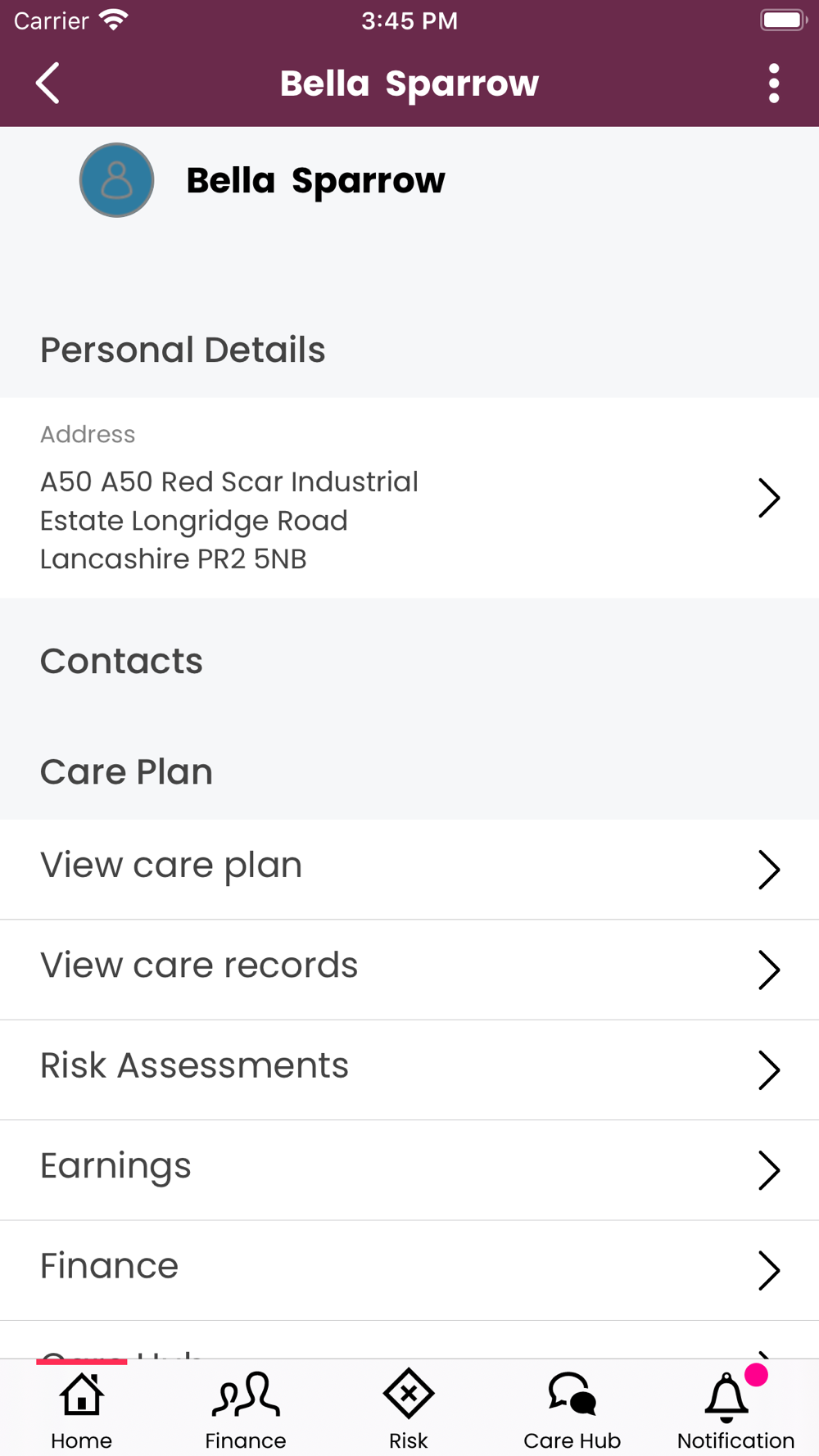Select the Earnings list item

point(116,1166)
